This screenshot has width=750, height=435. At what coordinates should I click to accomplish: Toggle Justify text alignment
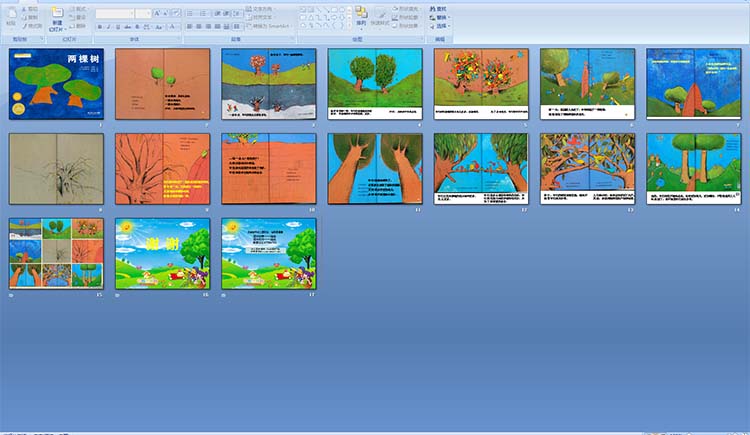(218, 26)
